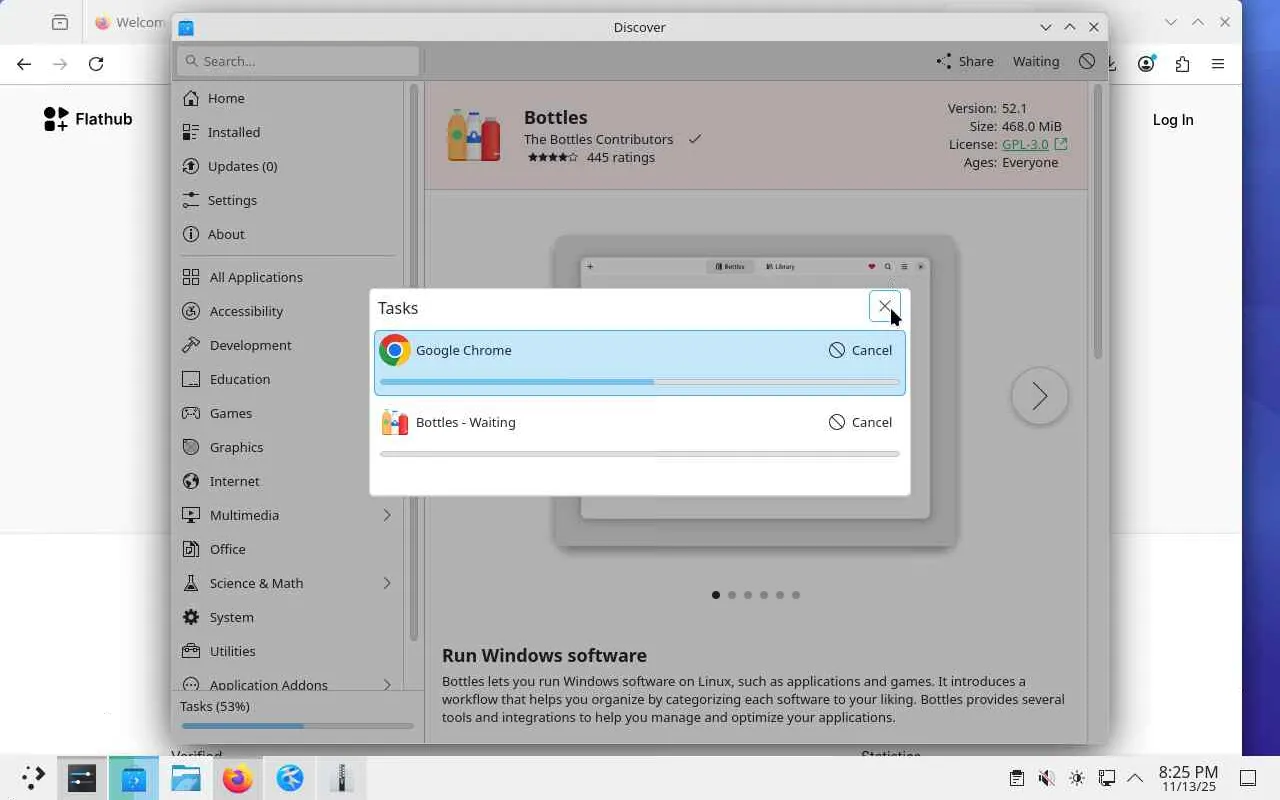Click the Flathub logo in the browser
Image resolution: width=1280 pixels, height=800 pixels.
tap(88, 119)
